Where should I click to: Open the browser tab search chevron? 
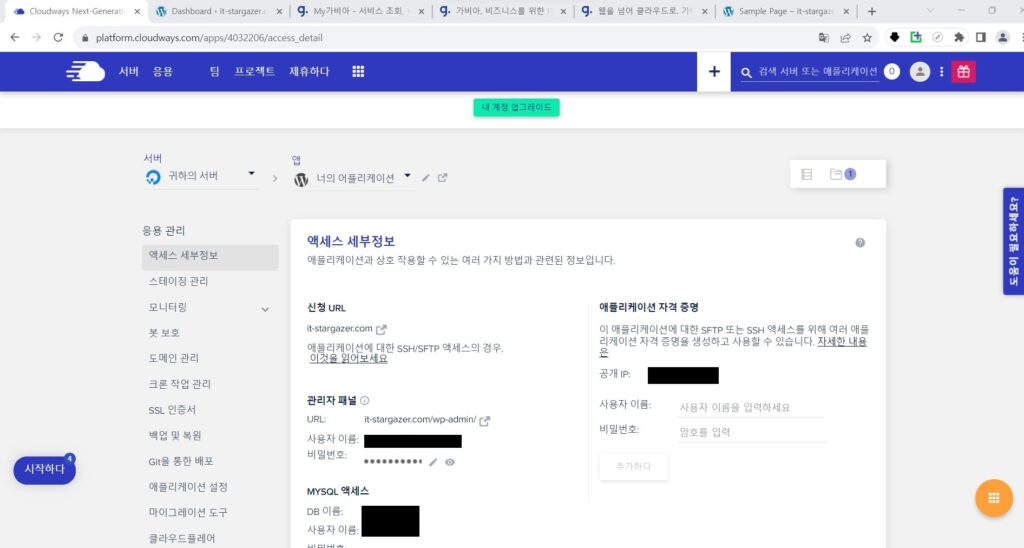click(x=930, y=11)
